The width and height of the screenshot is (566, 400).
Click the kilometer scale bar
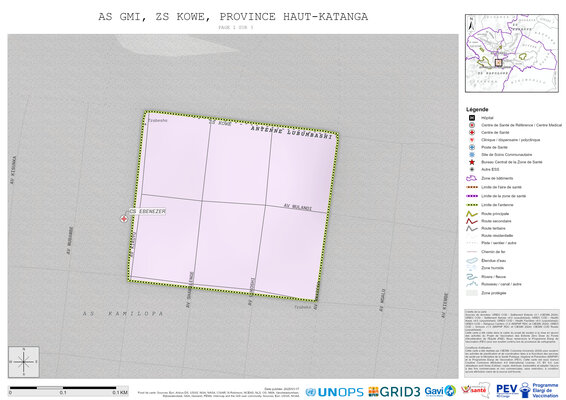pyautogui.click(x=68, y=388)
